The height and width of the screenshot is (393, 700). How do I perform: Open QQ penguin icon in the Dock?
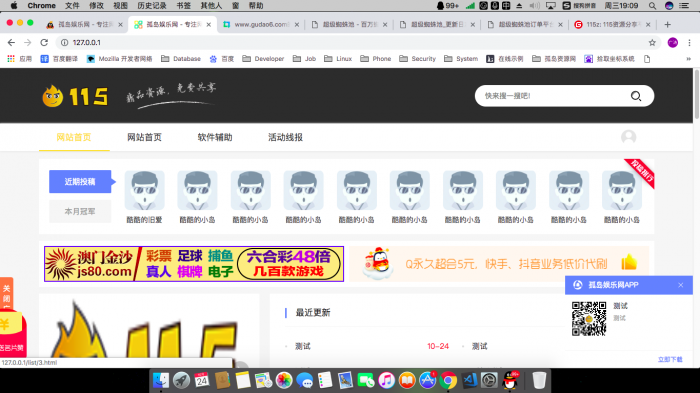510,380
